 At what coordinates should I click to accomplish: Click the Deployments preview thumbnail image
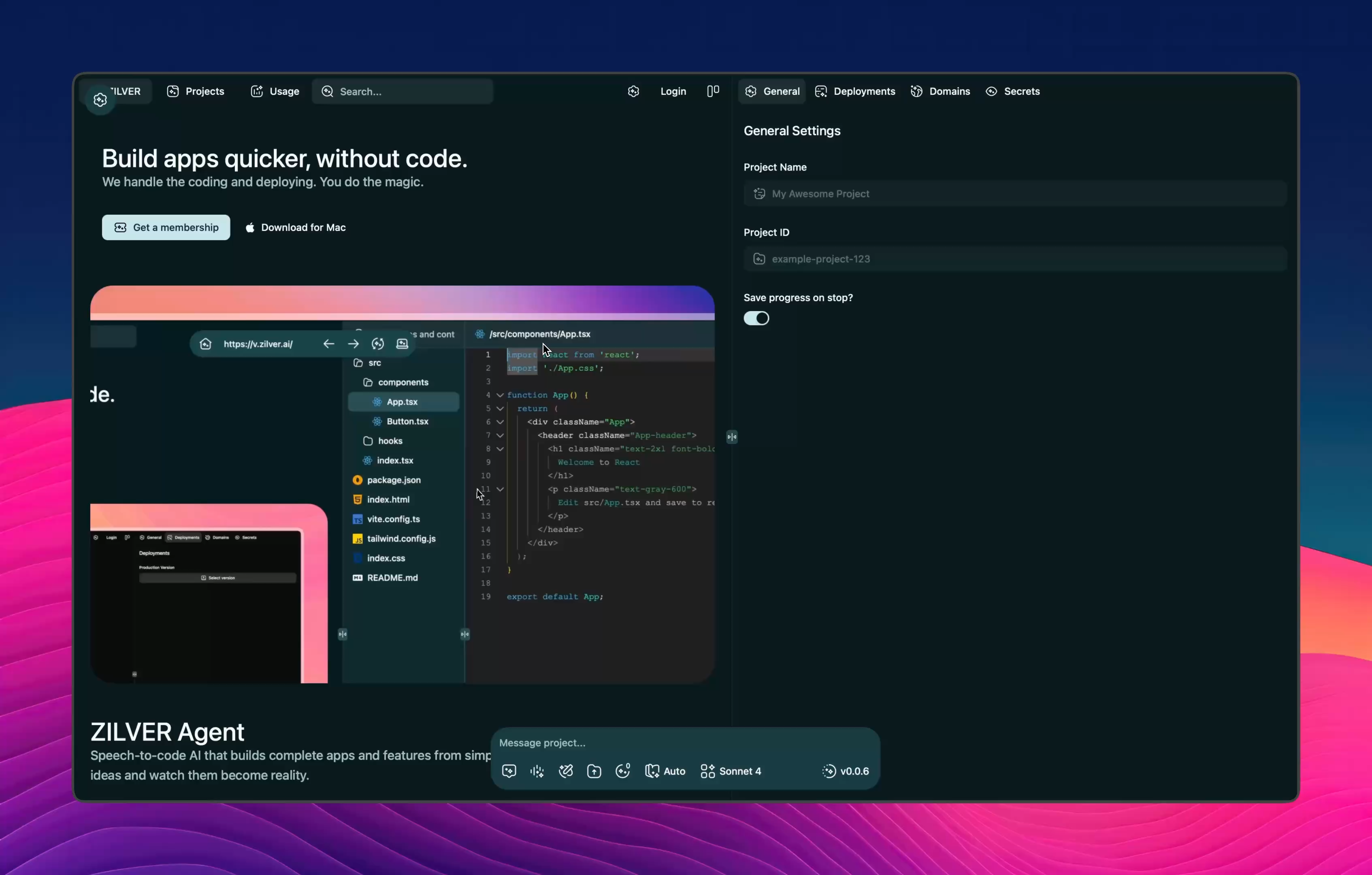pos(209,593)
